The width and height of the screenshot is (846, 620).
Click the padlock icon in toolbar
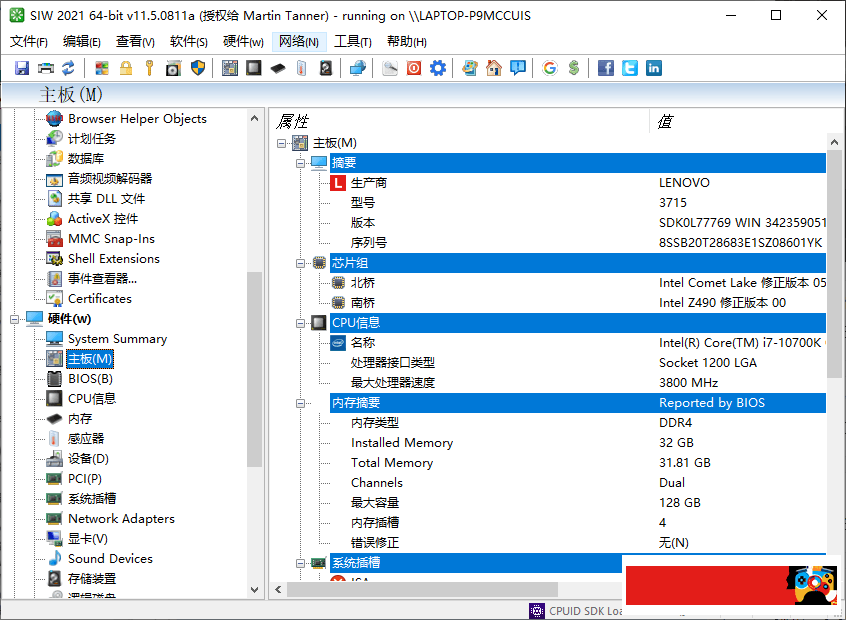point(126,68)
